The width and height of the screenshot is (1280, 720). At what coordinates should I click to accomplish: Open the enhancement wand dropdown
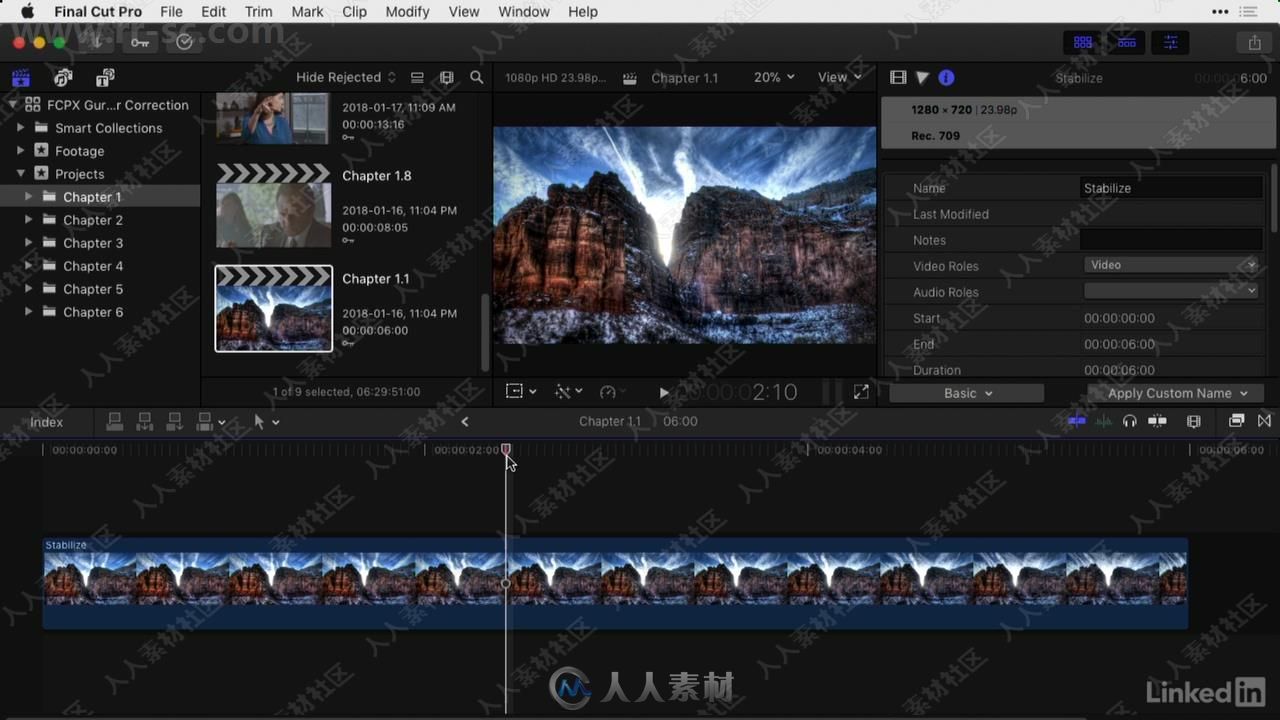[x=569, y=392]
